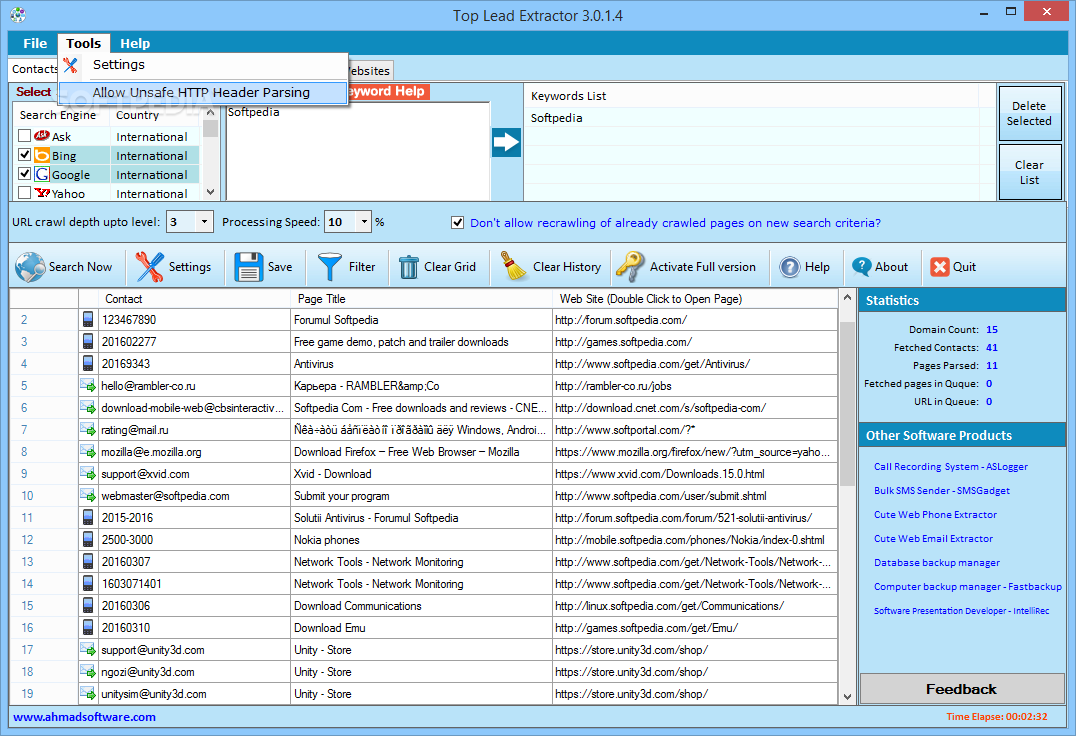The height and width of the screenshot is (736, 1076).
Task: Open the Processing Speed dropdown
Action: point(364,222)
